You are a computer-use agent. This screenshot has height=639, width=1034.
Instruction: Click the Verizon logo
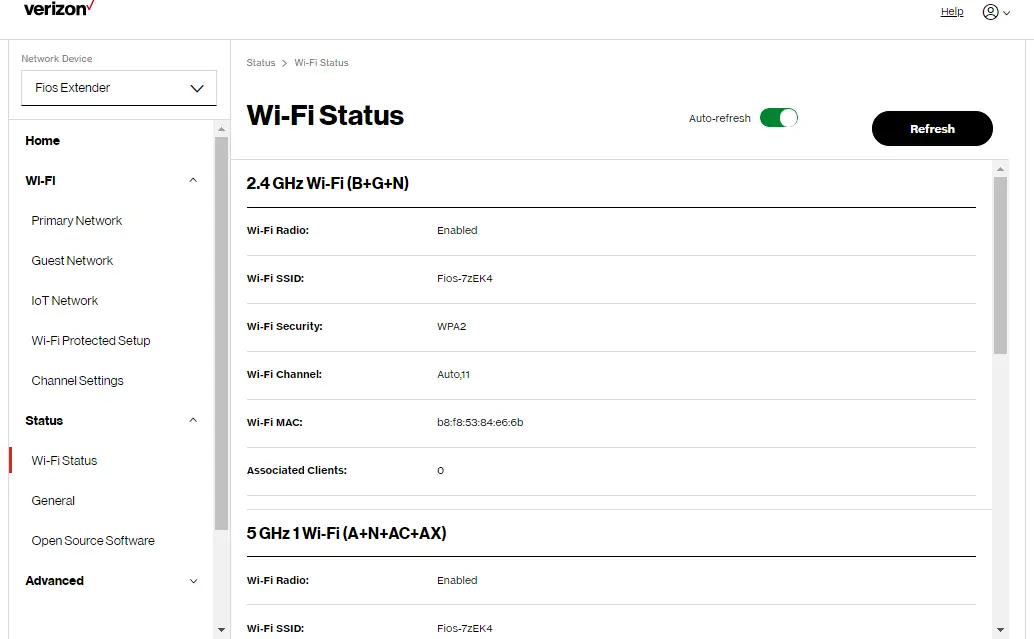57,10
